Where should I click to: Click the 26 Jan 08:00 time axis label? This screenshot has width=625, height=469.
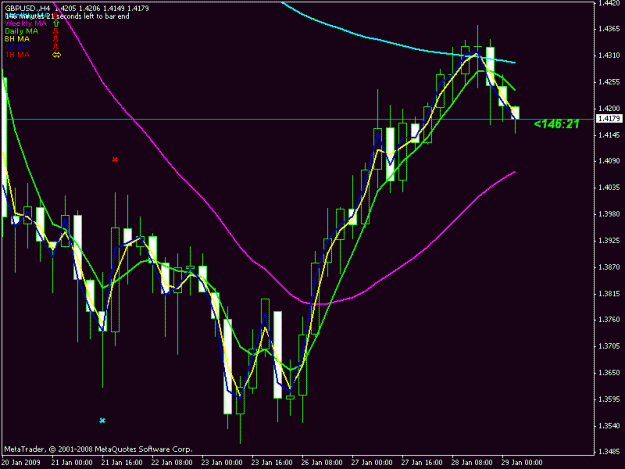322,462
